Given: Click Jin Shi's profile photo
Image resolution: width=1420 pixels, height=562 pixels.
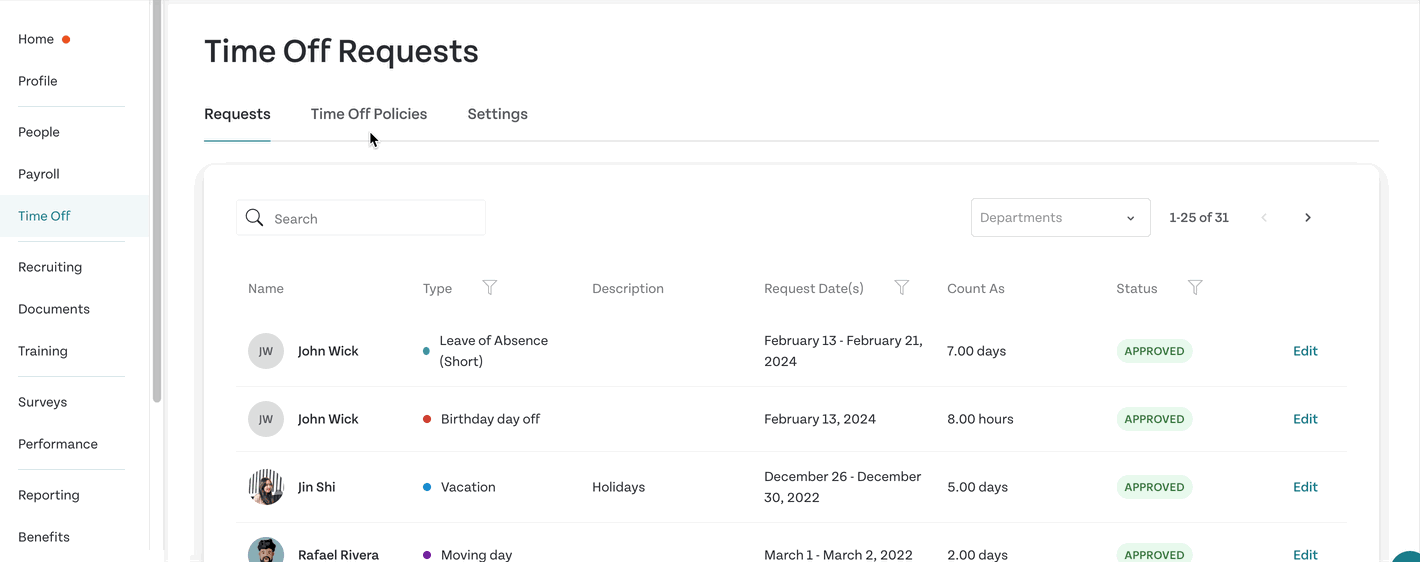Looking at the screenshot, I should pyautogui.click(x=266, y=487).
